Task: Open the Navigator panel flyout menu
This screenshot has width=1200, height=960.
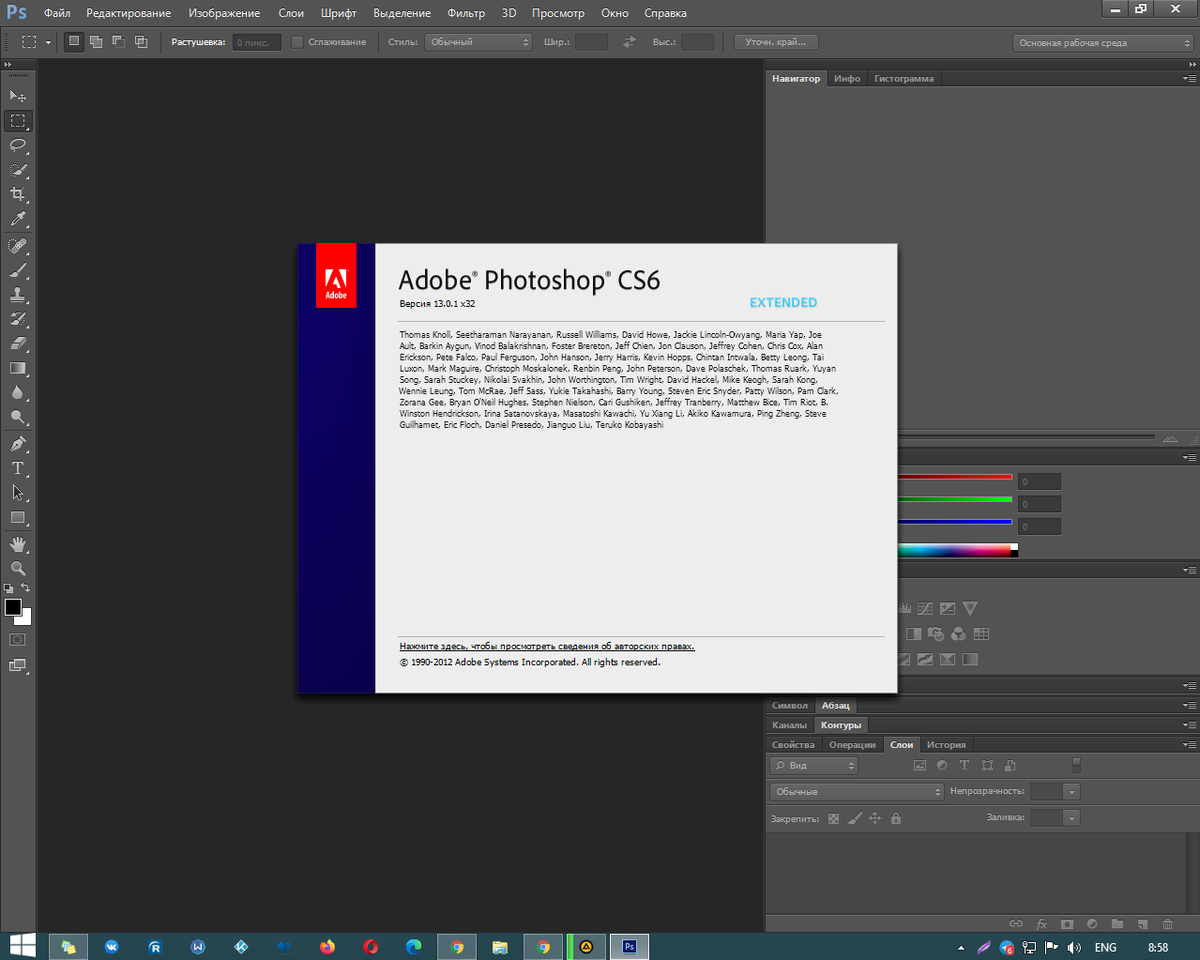Action: 1189,78
